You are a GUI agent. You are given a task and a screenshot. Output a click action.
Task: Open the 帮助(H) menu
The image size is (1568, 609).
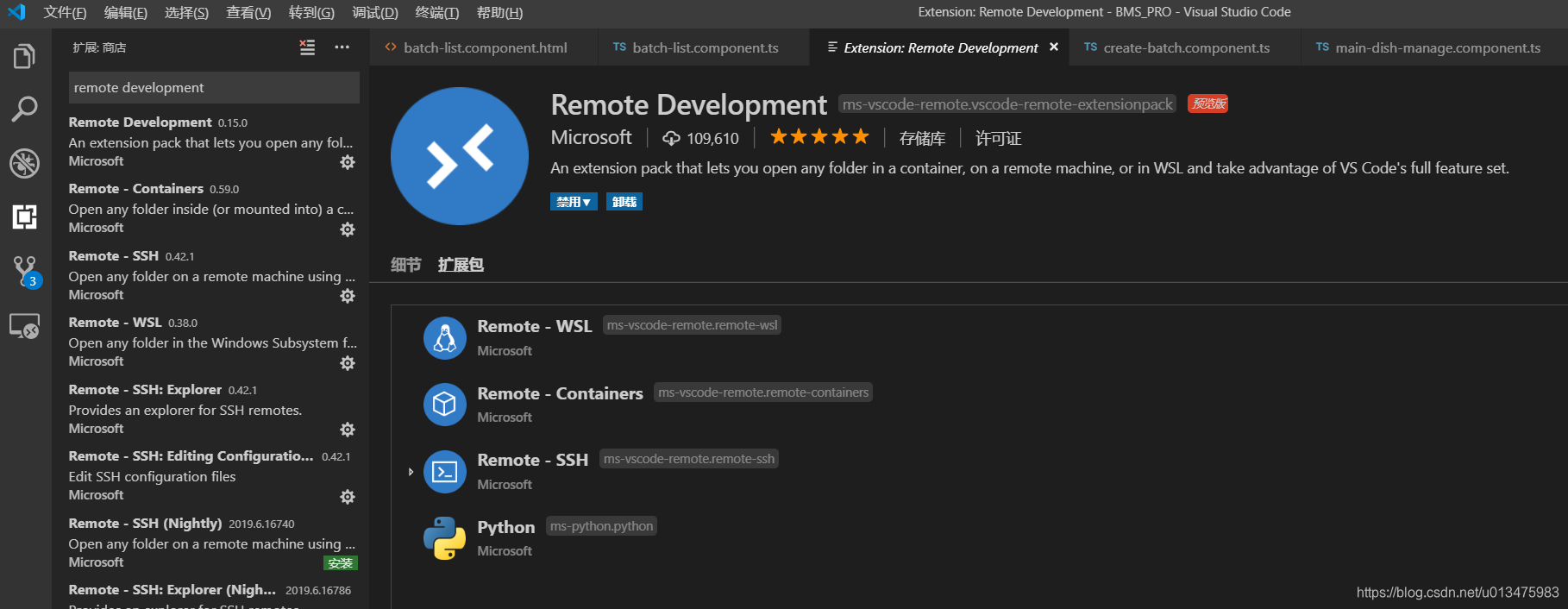(499, 12)
